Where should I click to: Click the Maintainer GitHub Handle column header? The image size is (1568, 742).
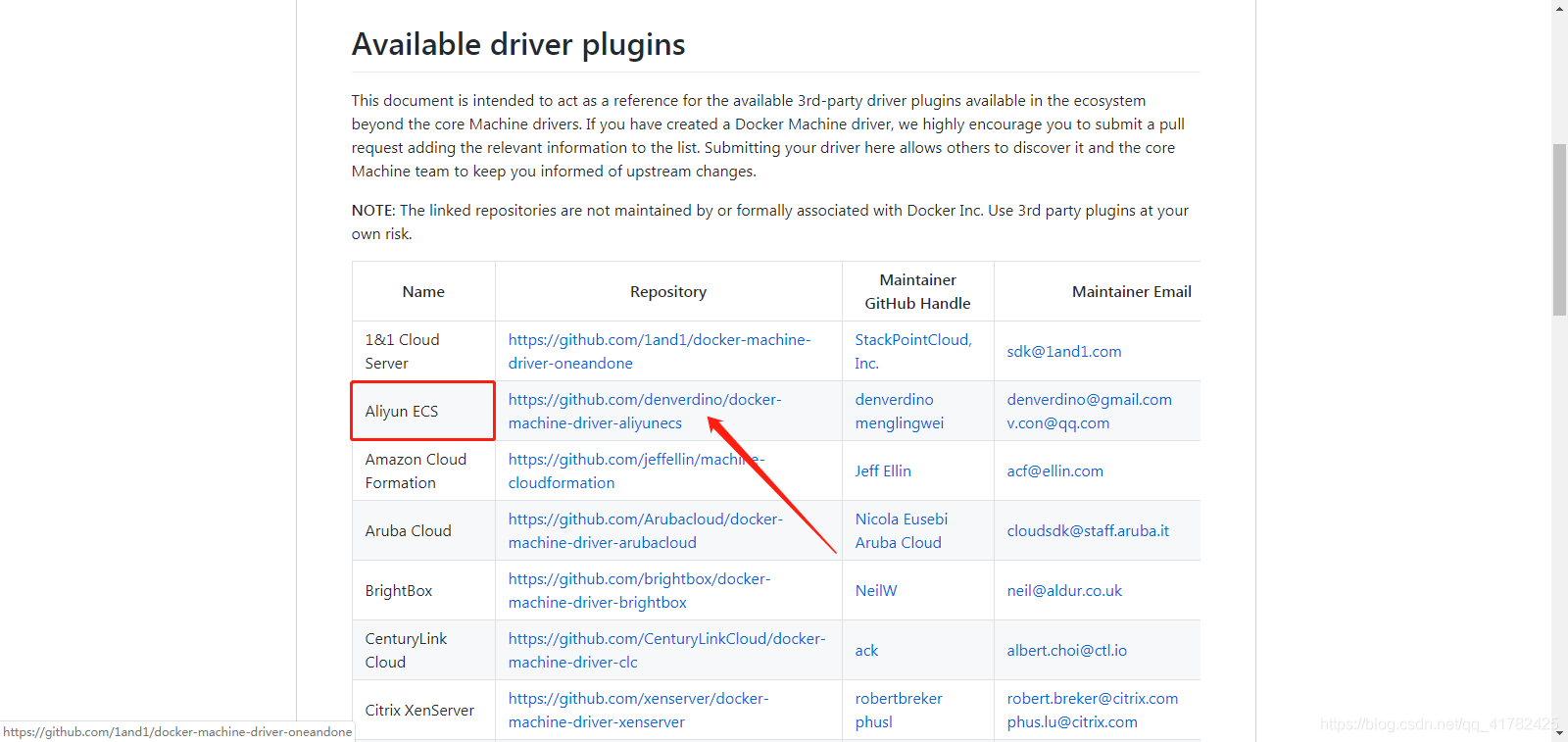tap(917, 291)
